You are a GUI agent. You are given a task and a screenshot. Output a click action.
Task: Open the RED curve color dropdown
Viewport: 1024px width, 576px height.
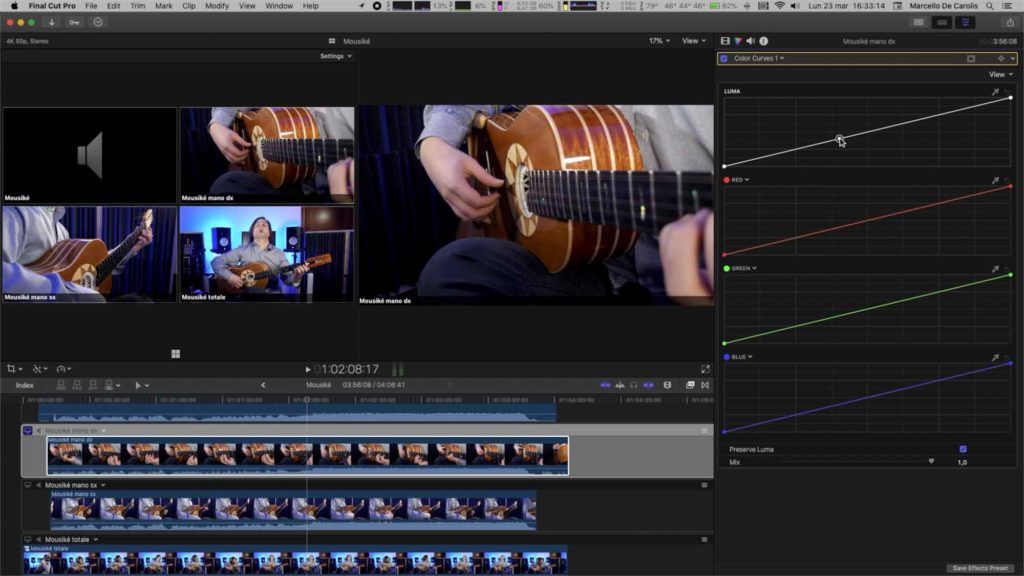tap(740, 180)
